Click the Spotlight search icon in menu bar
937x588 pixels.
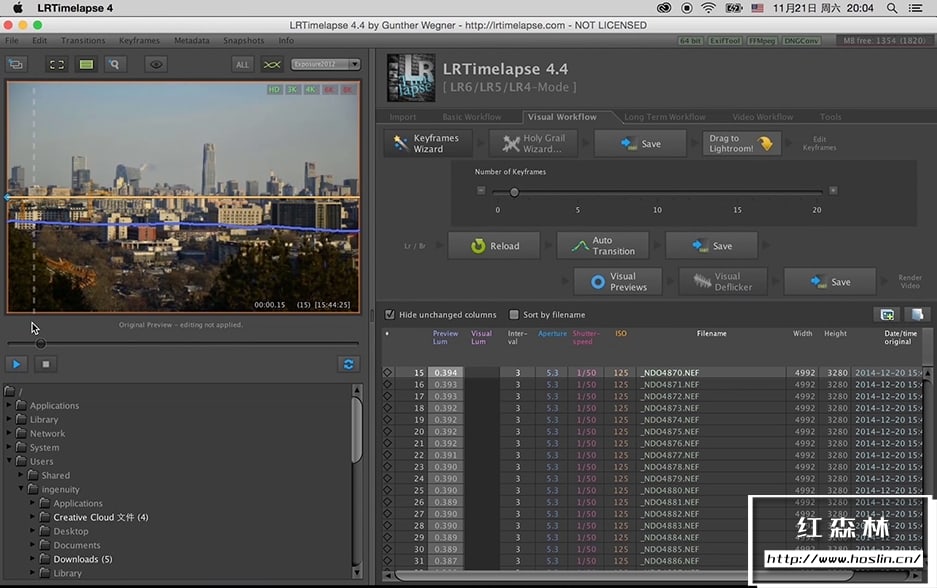click(892, 8)
